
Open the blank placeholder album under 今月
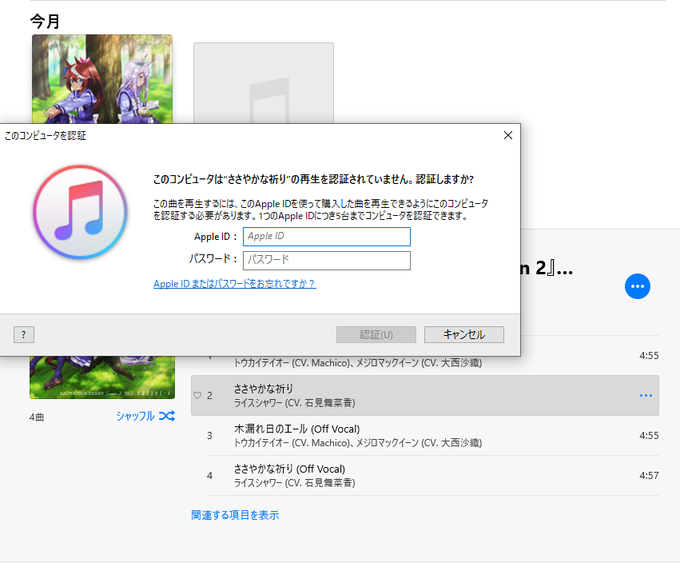pos(264,83)
